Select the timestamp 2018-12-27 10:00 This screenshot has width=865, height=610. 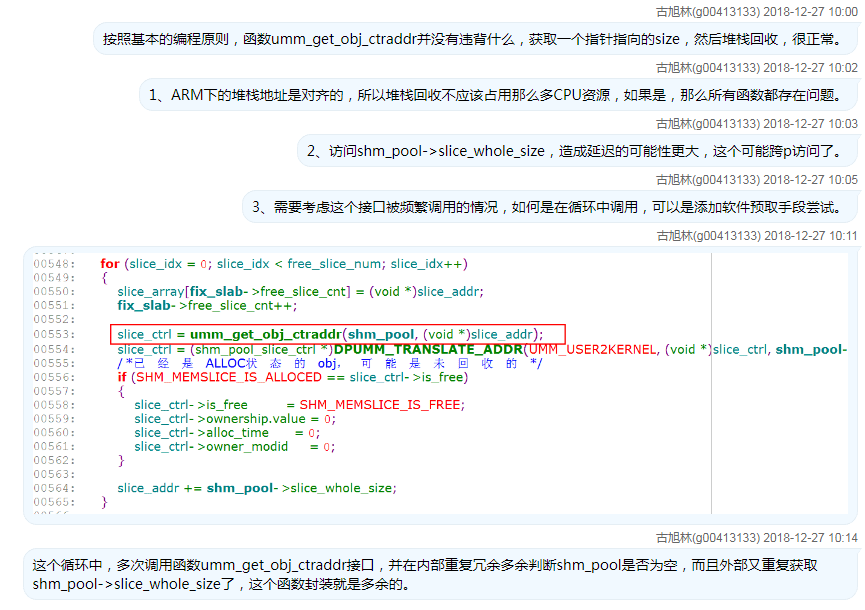tap(812, 11)
